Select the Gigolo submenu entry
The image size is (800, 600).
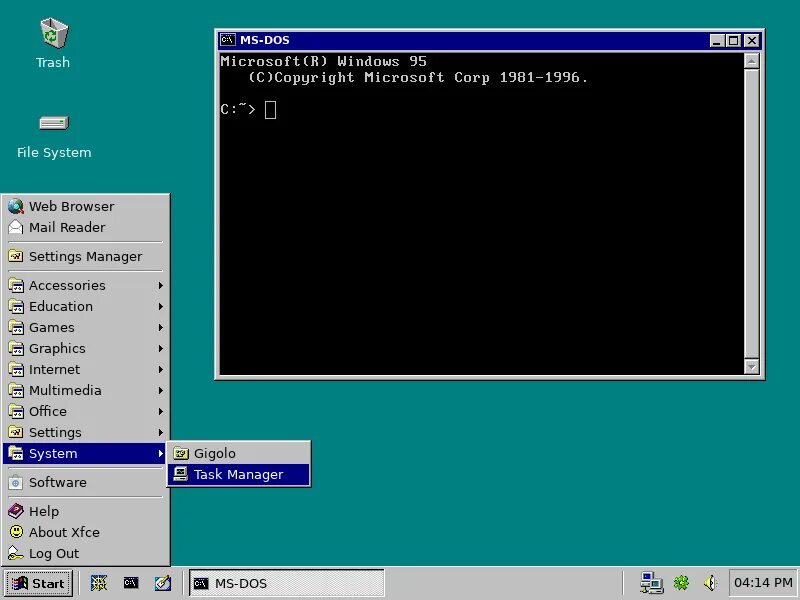coord(238,453)
